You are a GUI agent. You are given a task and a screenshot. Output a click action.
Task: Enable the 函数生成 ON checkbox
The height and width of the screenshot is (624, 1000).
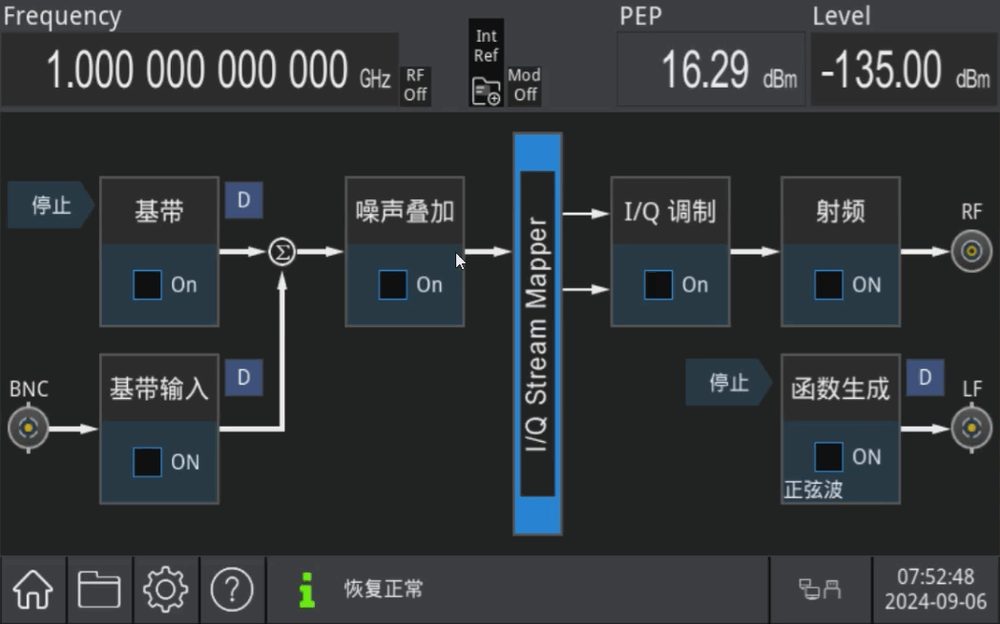828,457
